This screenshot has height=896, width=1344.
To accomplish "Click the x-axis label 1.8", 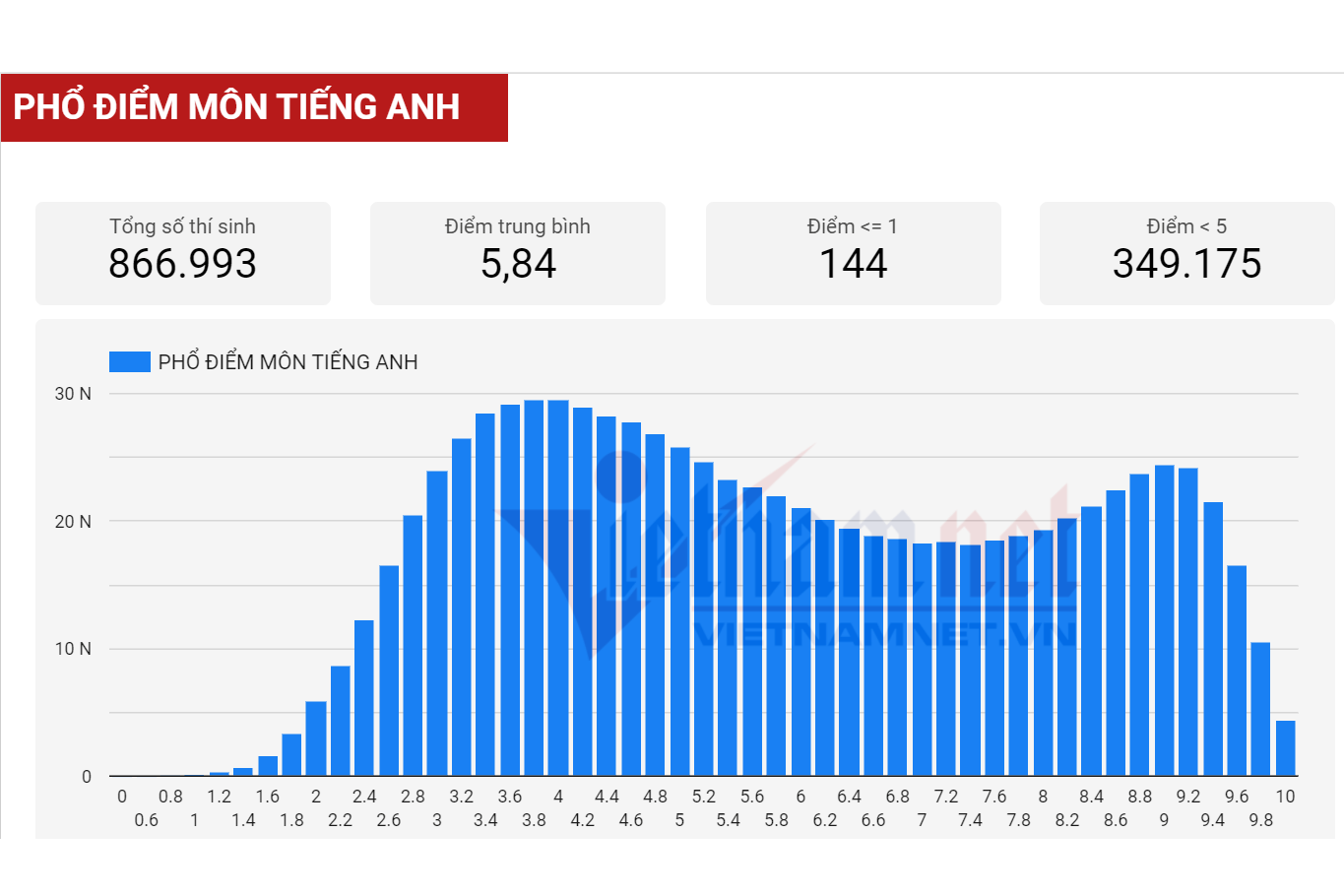I will [x=291, y=820].
